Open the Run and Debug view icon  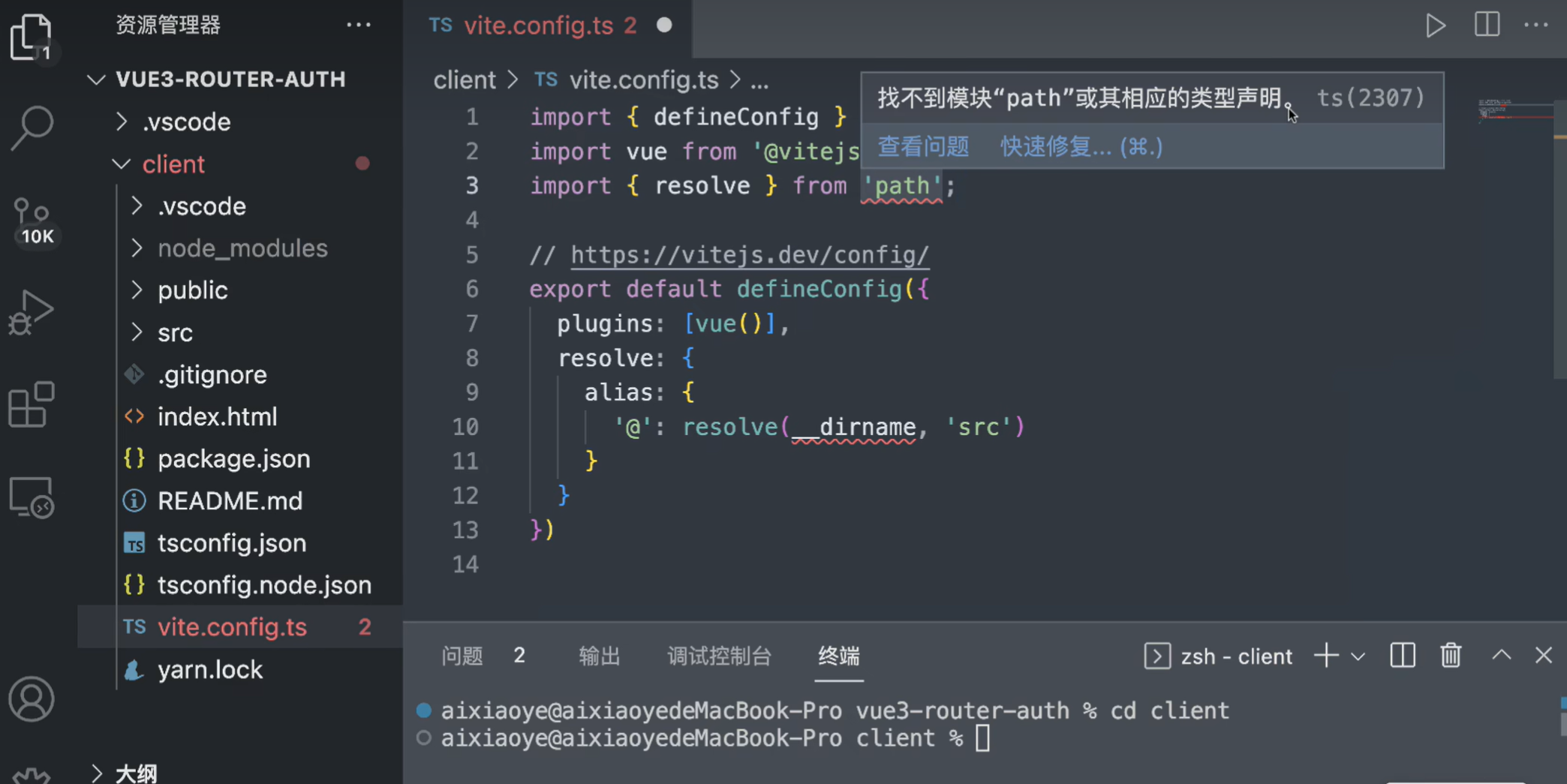click(x=32, y=312)
